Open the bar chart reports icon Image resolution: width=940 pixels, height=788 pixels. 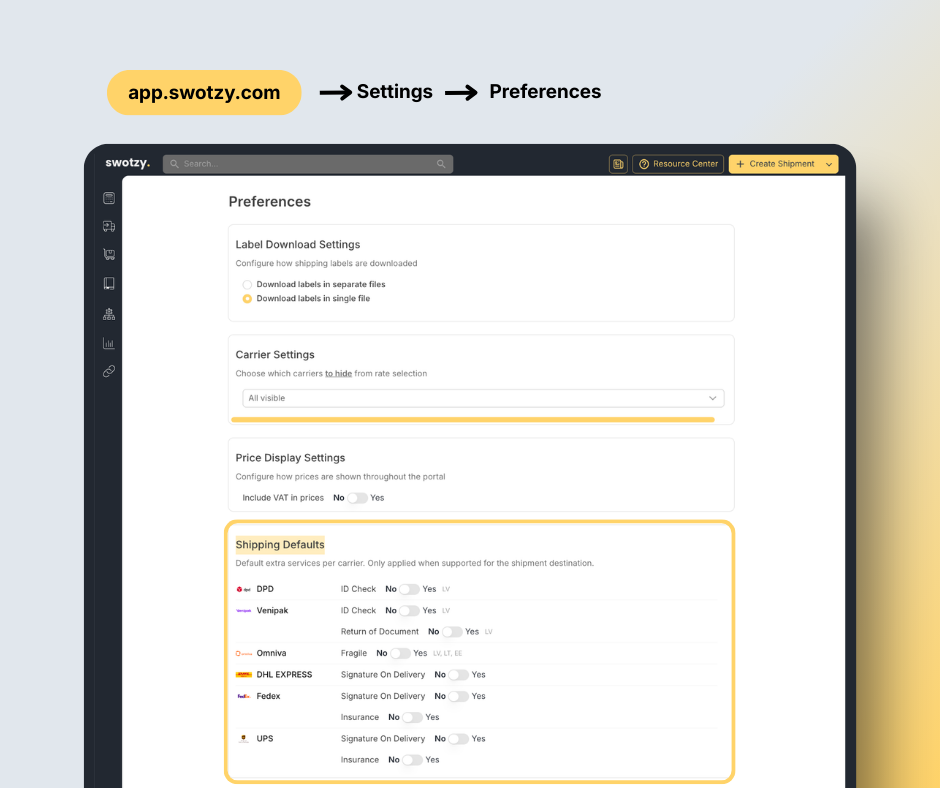click(x=109, y=343)
